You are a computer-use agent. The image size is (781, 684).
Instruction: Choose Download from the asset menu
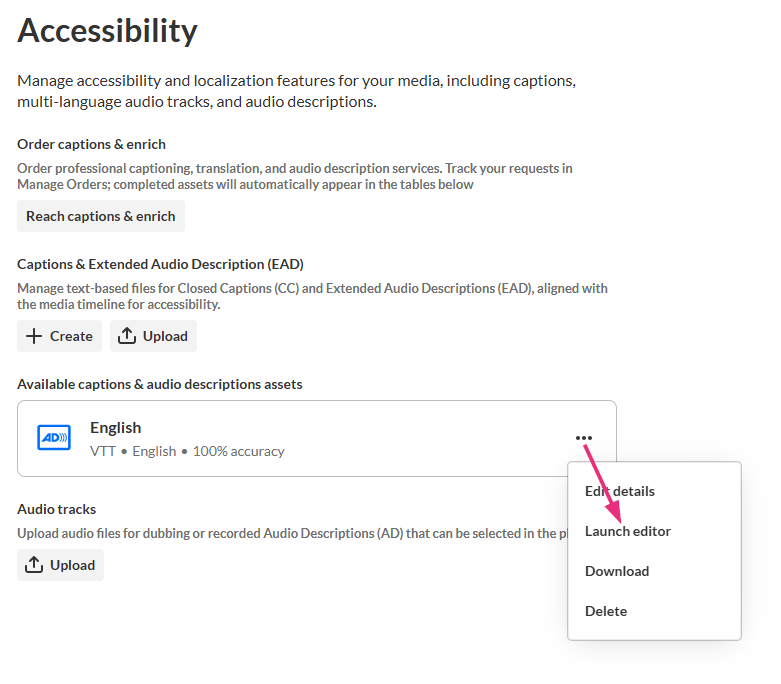[x=617, y=571]
